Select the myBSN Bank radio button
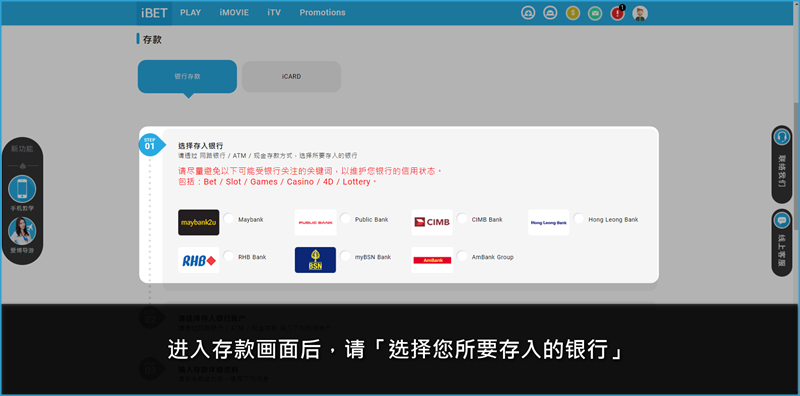The image size is (800, 396). click(x=345, y=256)
